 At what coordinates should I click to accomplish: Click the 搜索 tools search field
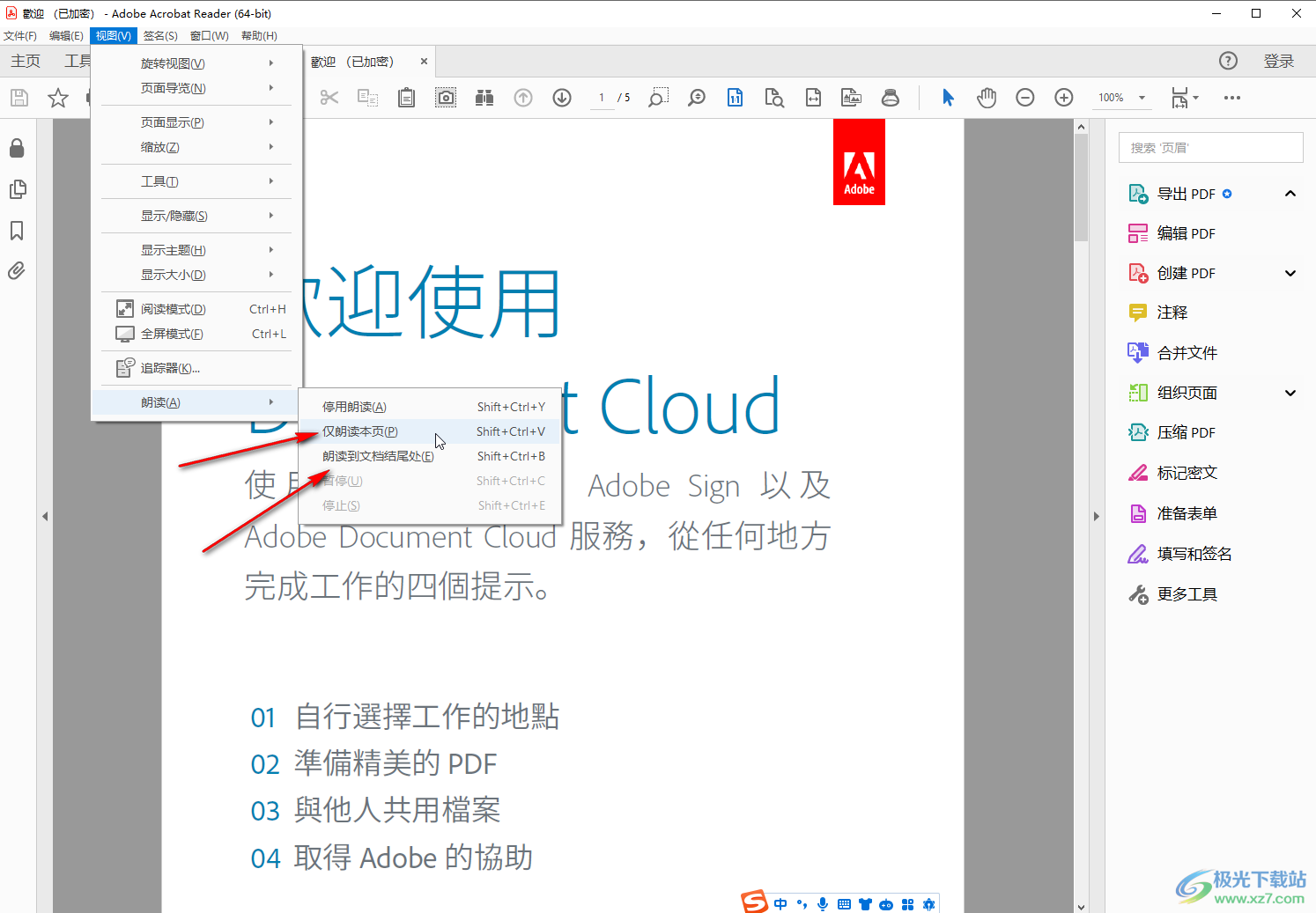click(x=1210, y=148)
